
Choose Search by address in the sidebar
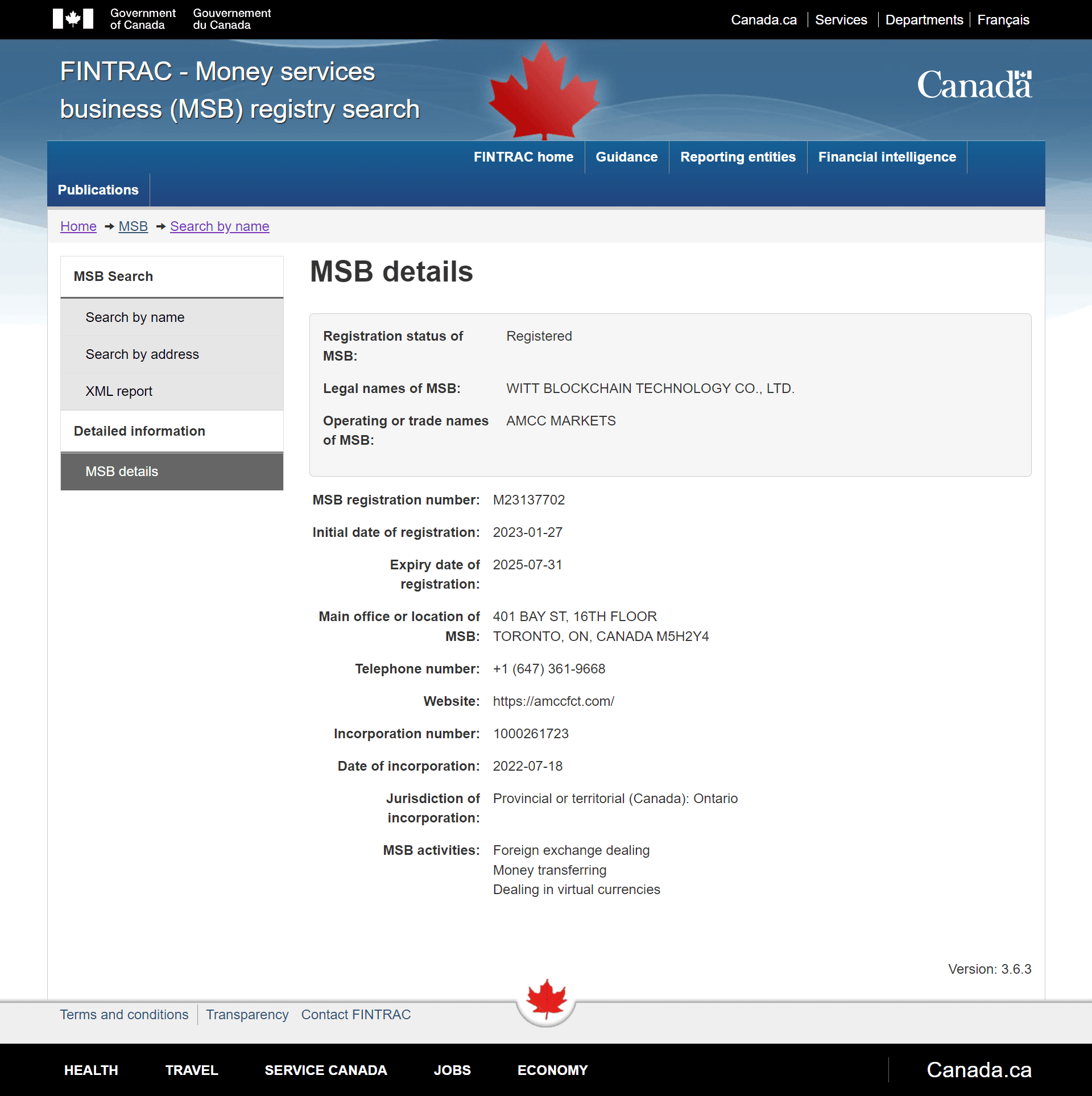[172, 354]
